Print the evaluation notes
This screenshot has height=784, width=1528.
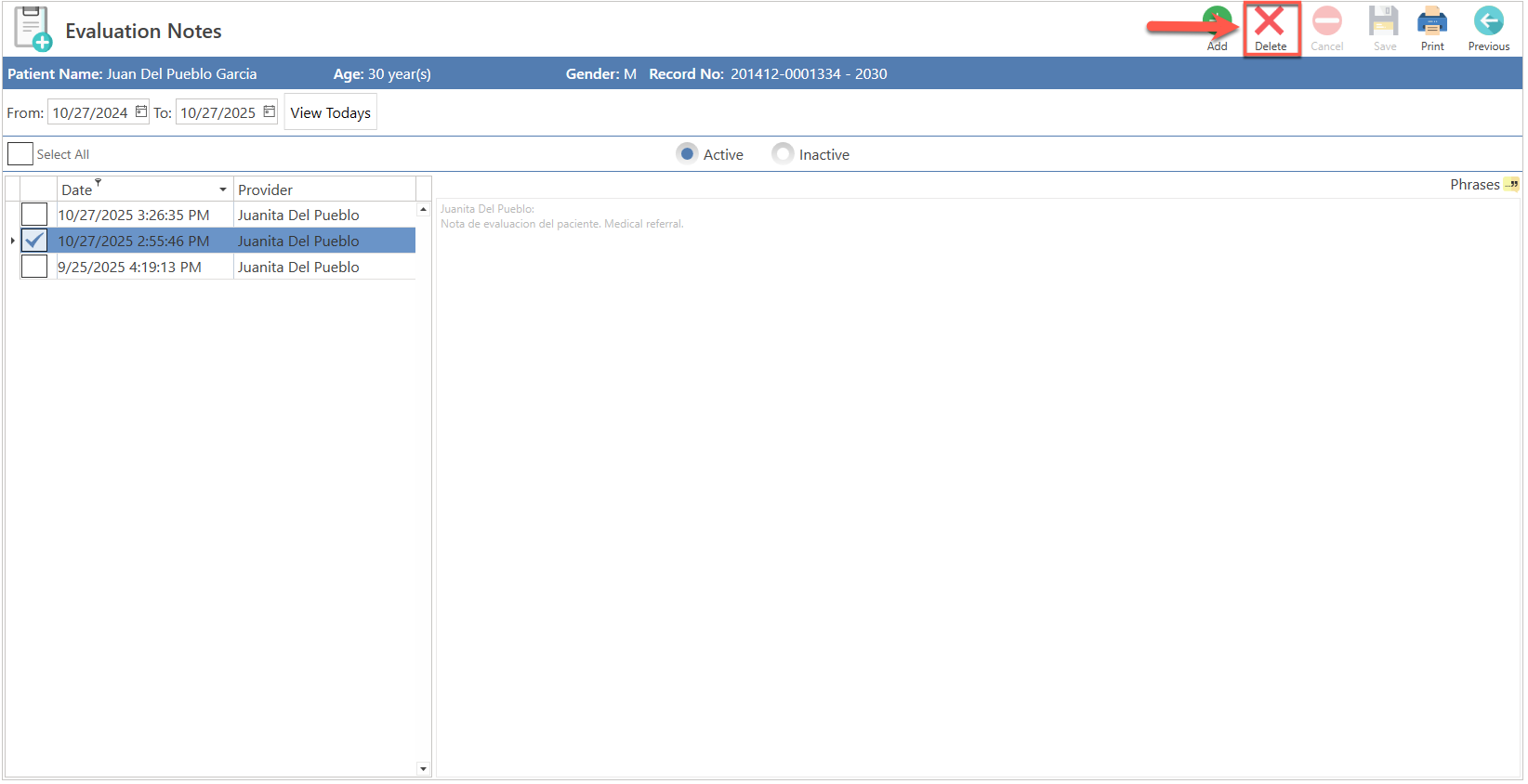[x=1432, y=29]
